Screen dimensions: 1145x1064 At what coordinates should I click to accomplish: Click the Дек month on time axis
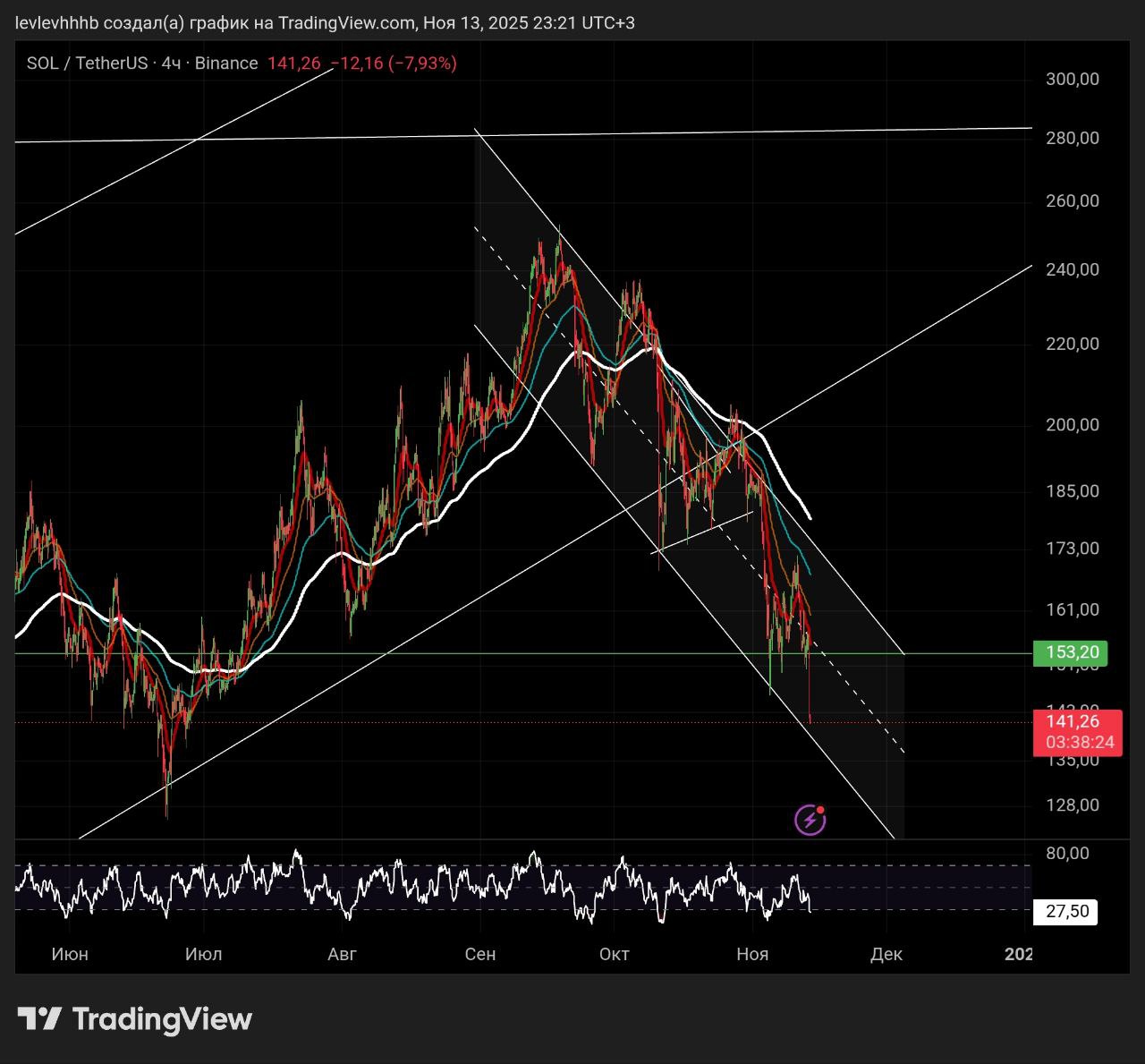[886, 954]
